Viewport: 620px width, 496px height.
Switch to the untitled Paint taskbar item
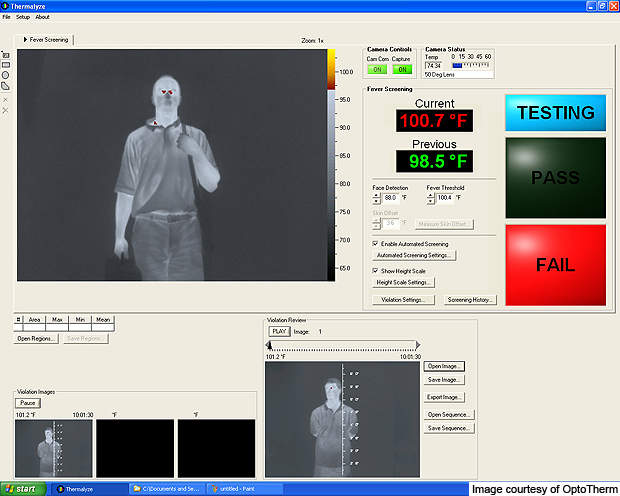tap(238, 488)
